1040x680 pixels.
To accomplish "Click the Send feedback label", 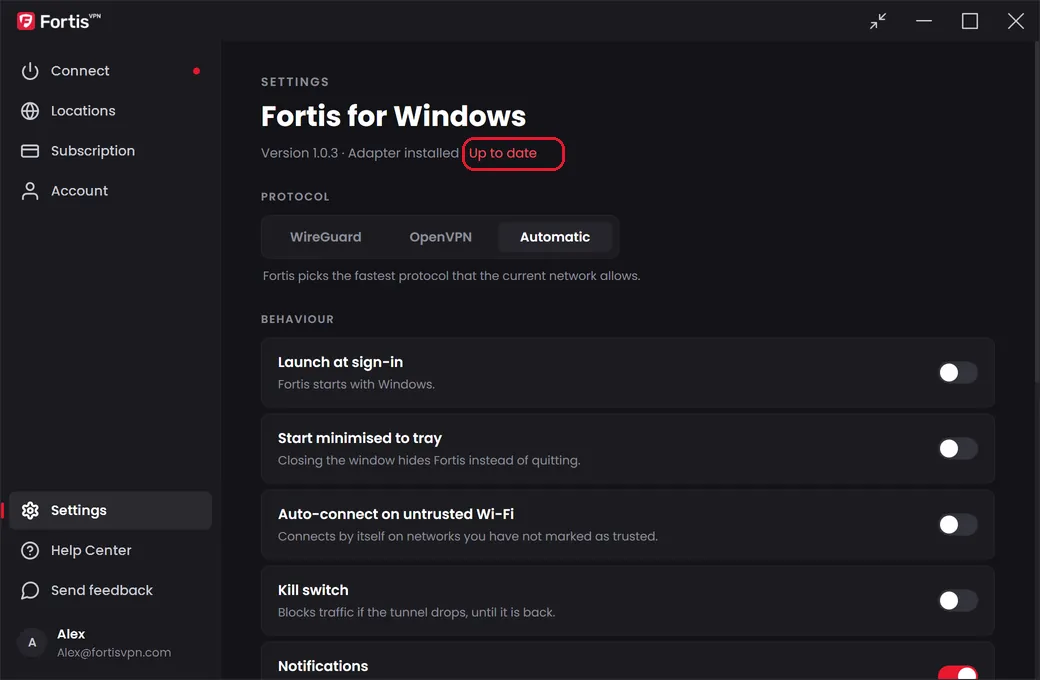I will (101, 590).
